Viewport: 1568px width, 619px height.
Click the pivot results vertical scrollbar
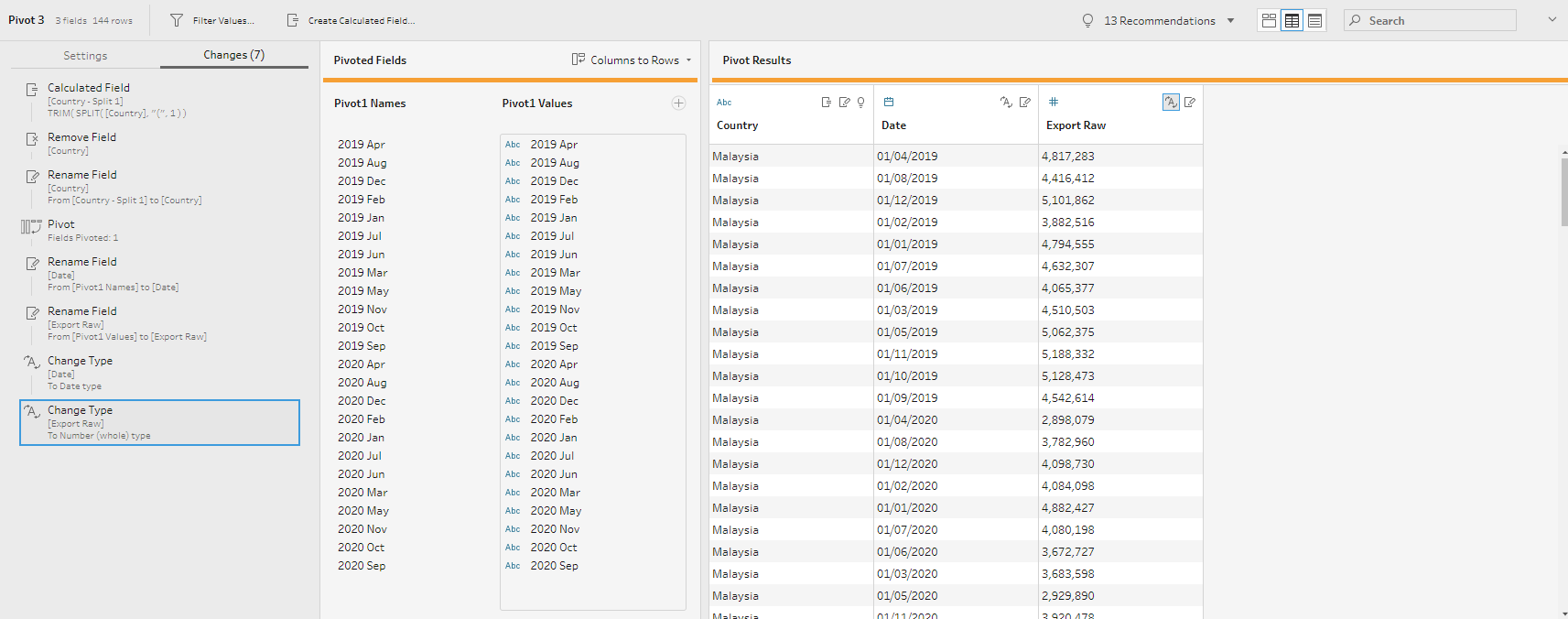[1563, 192]
